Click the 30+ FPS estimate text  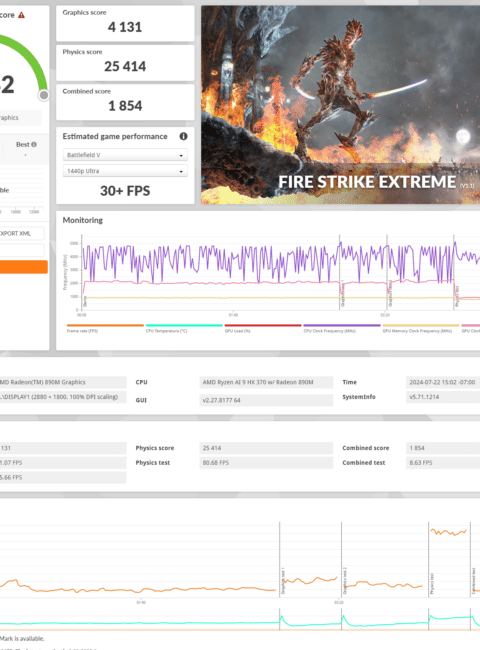coord(125,191)
